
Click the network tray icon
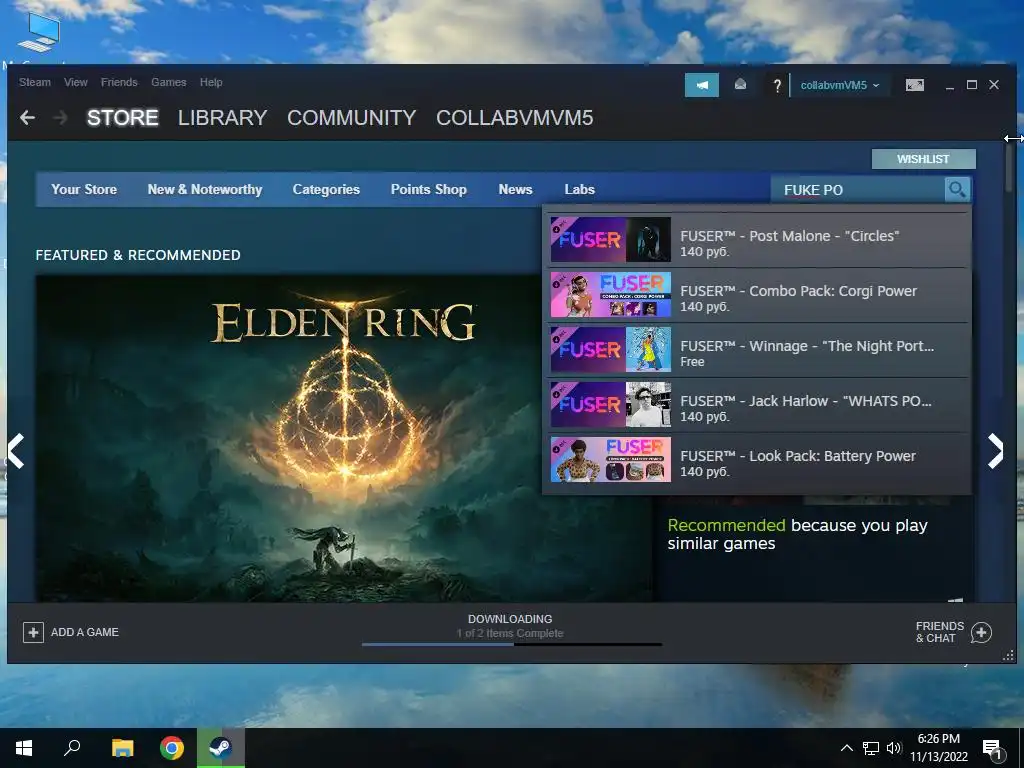point(871,748)
